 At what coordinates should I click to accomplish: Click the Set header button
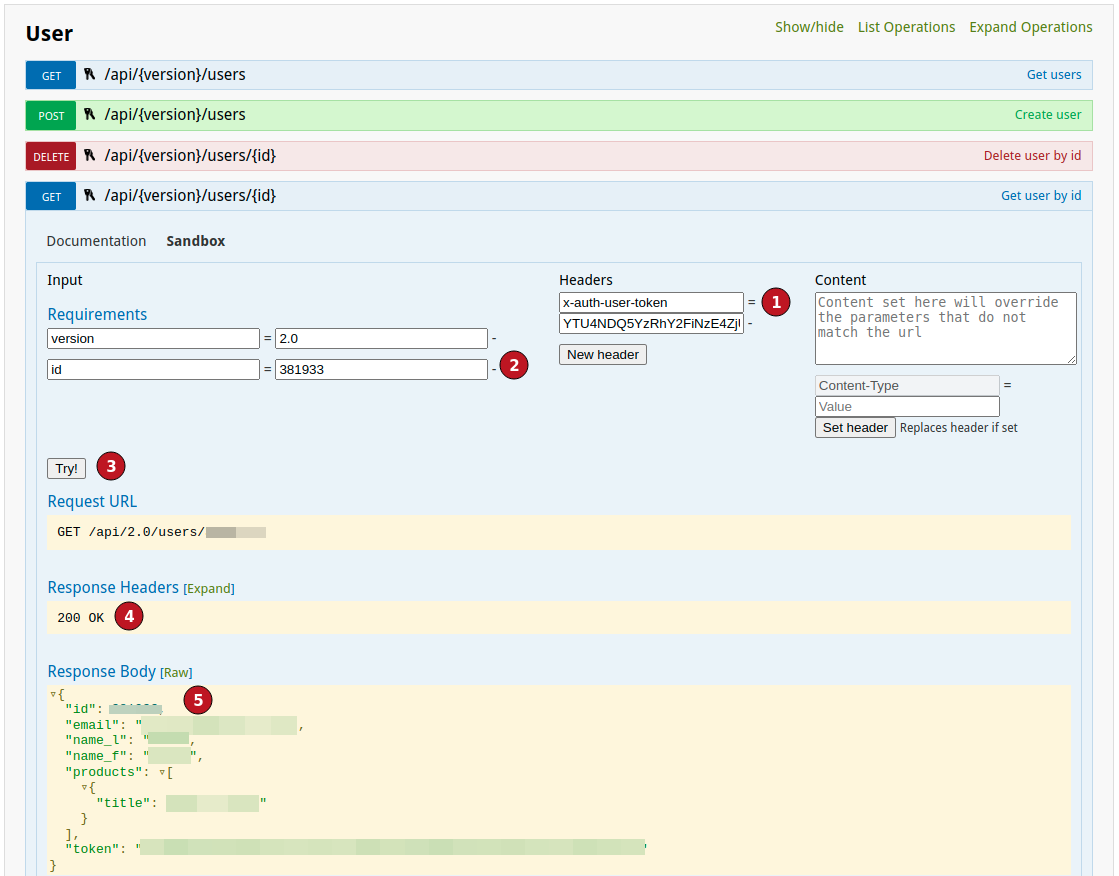coord(855,427)
